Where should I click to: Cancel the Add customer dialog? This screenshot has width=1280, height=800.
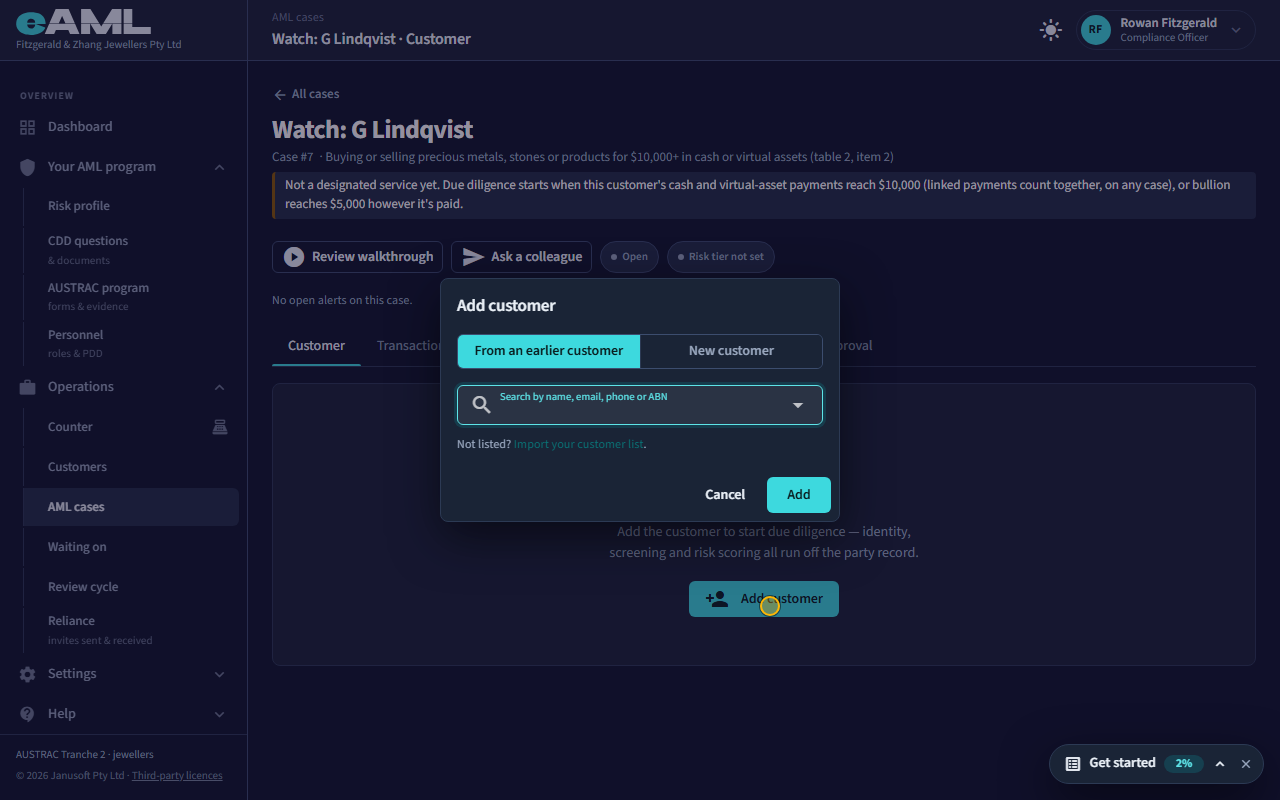pos(725,495)
